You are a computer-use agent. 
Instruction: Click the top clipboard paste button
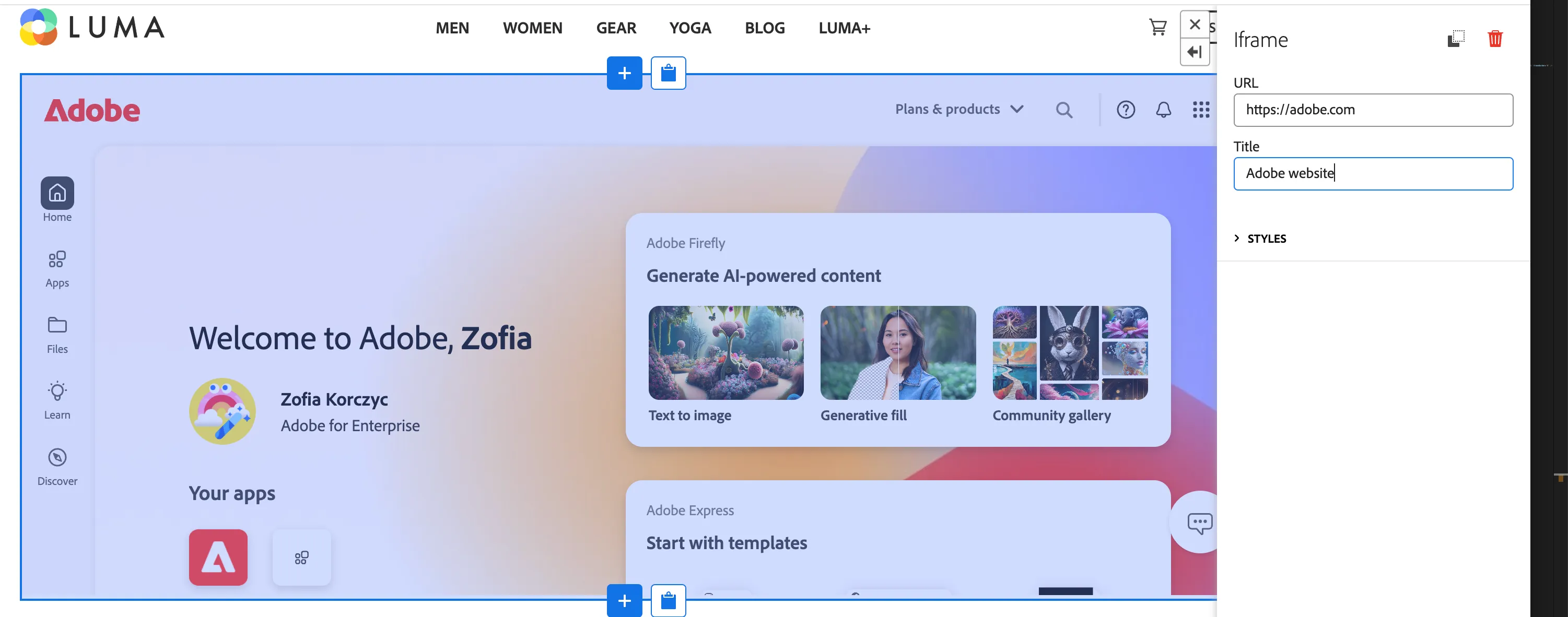[x=668, y=73]
